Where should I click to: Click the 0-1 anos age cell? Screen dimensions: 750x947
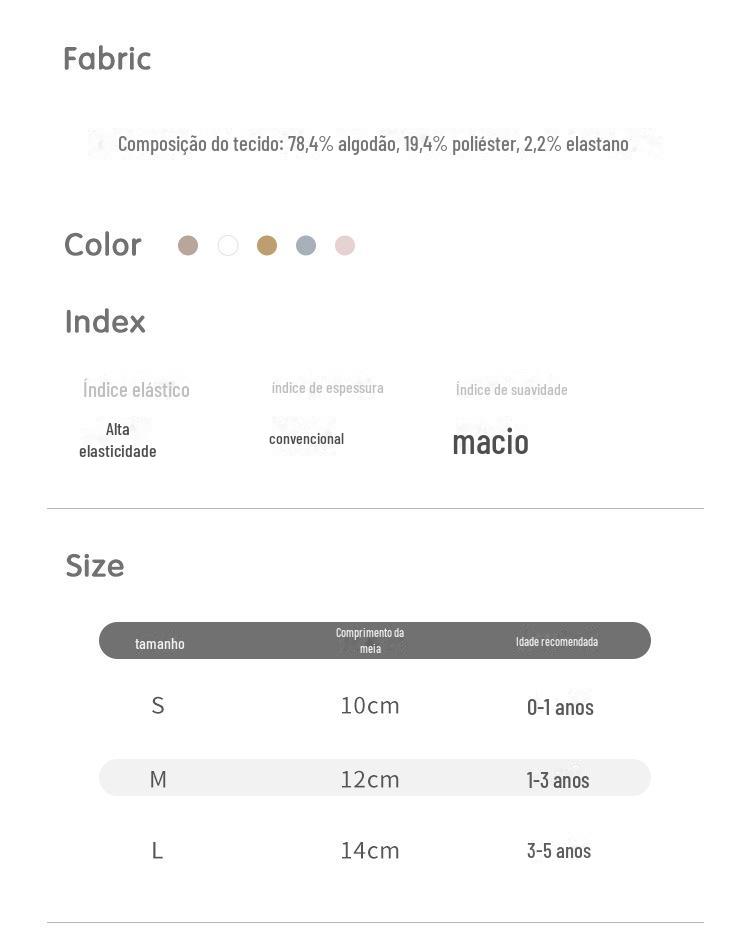point(560,707)
